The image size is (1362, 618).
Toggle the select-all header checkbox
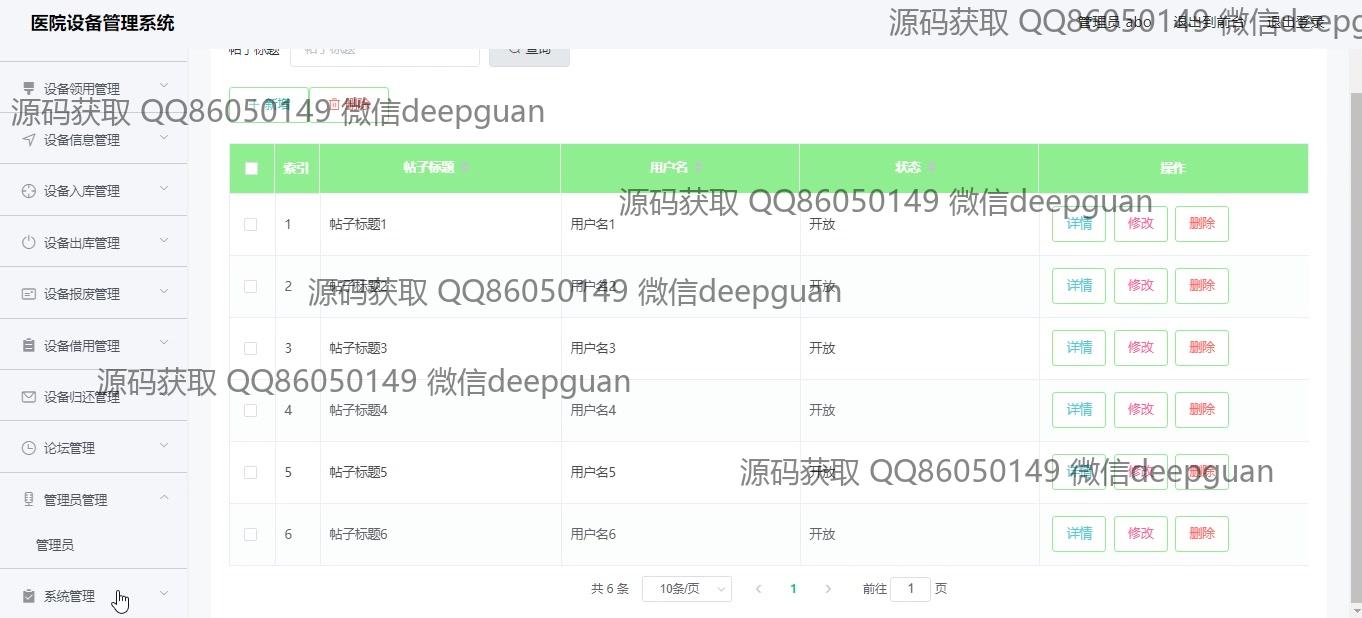pos(251,168)
